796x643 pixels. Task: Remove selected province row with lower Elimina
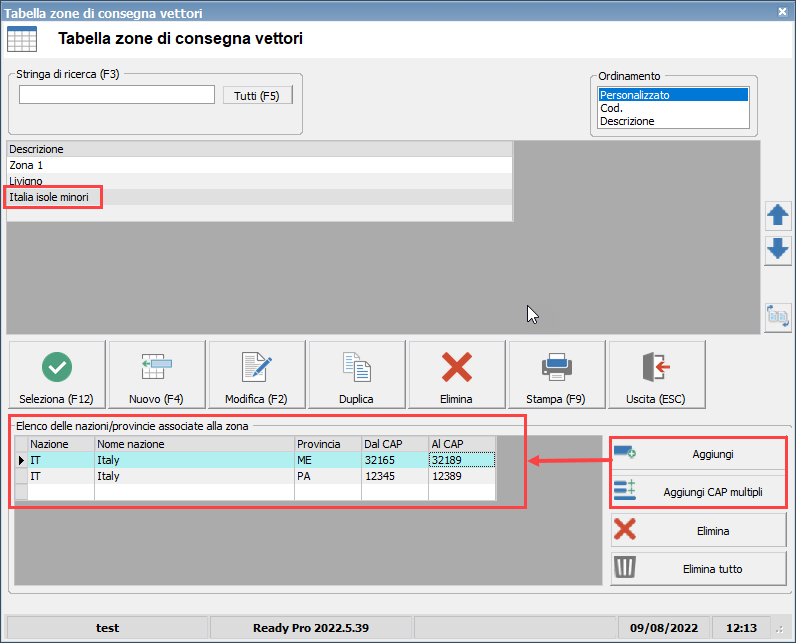coord(699,531)
